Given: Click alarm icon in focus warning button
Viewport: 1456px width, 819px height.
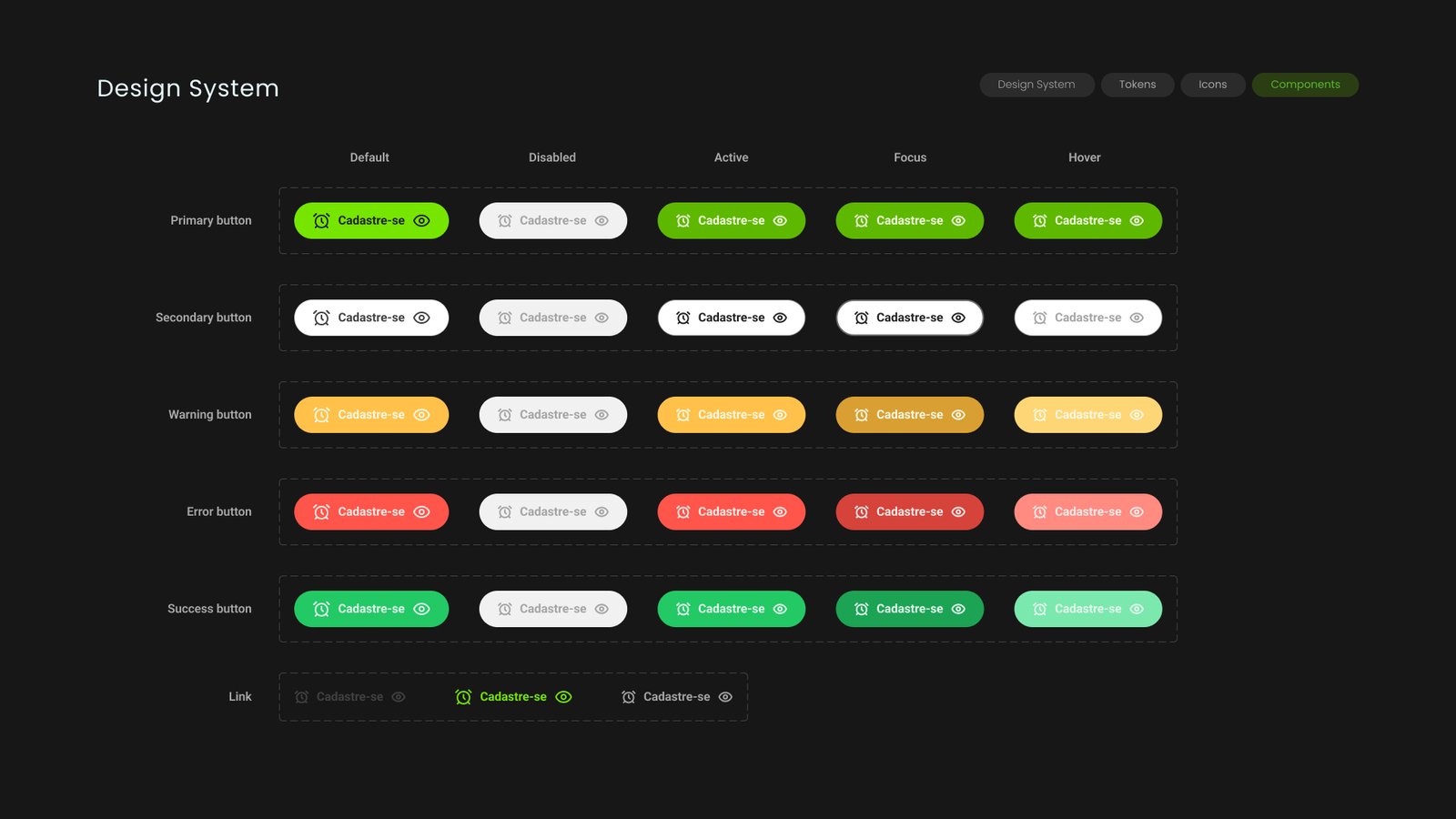Looking at the screenshot, I should tap(862, 415).
